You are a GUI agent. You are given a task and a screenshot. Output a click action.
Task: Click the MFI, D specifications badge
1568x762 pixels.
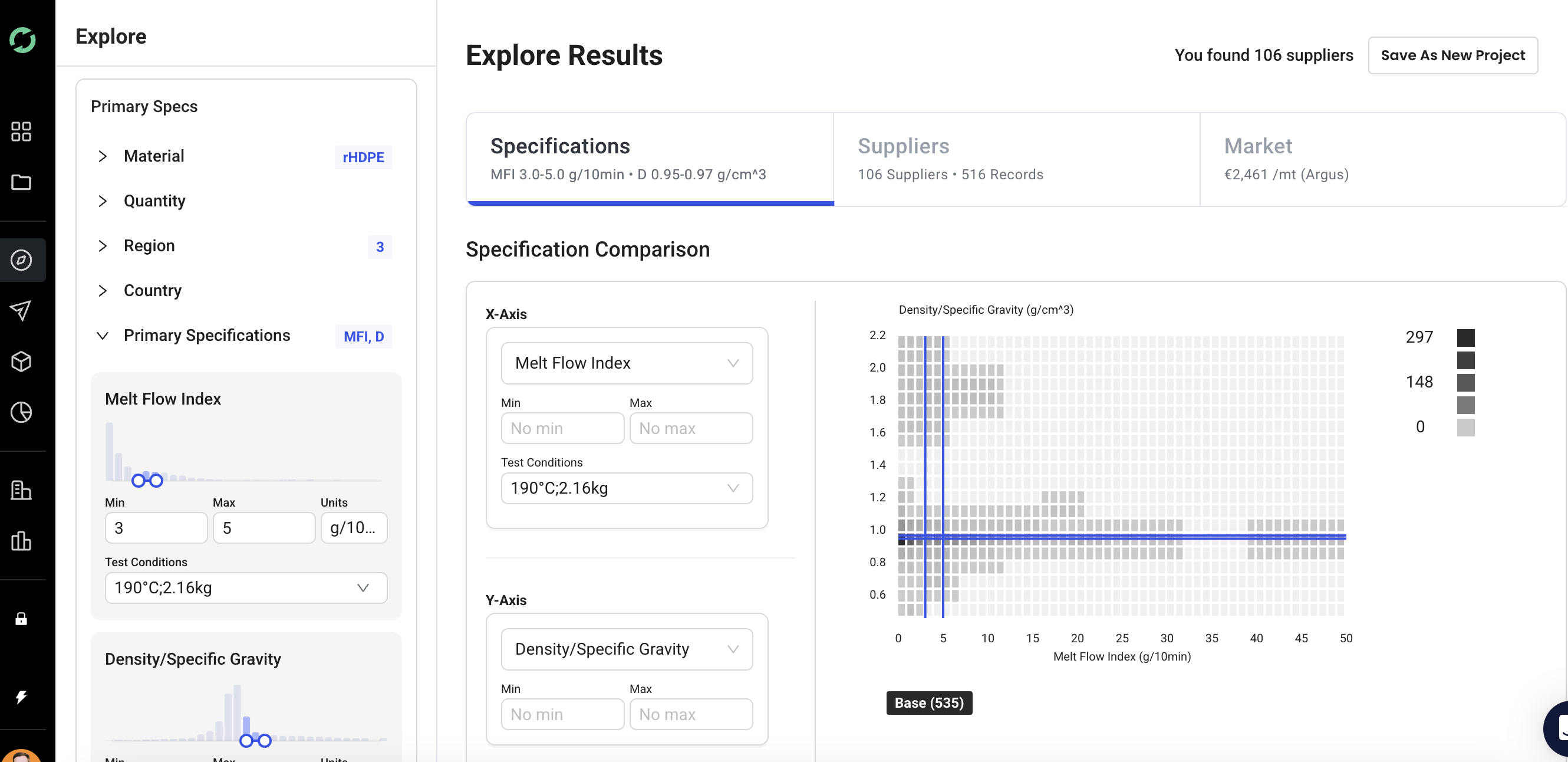tap(363, 337)
